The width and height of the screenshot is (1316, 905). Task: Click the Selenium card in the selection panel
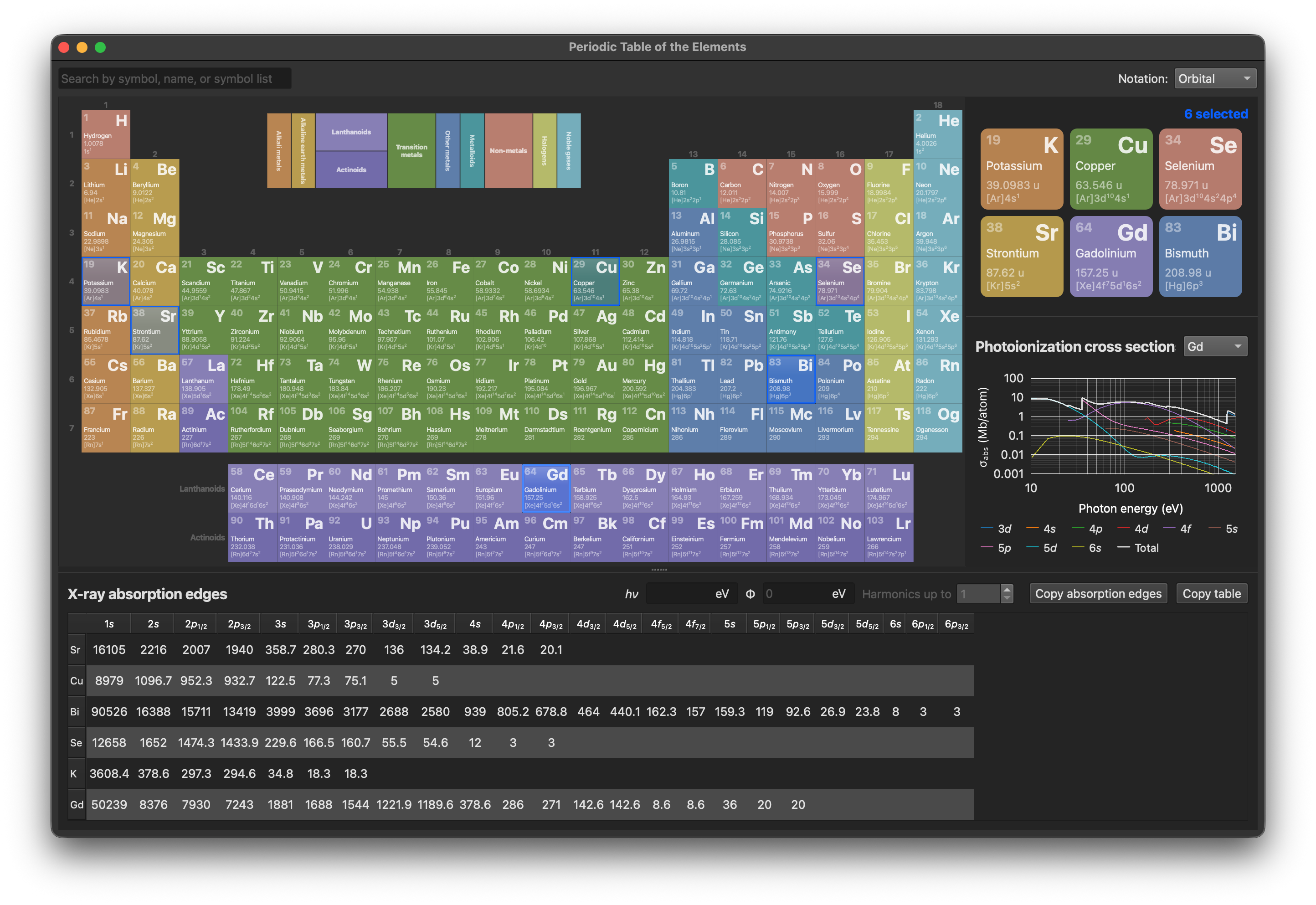click(1200, 169)
